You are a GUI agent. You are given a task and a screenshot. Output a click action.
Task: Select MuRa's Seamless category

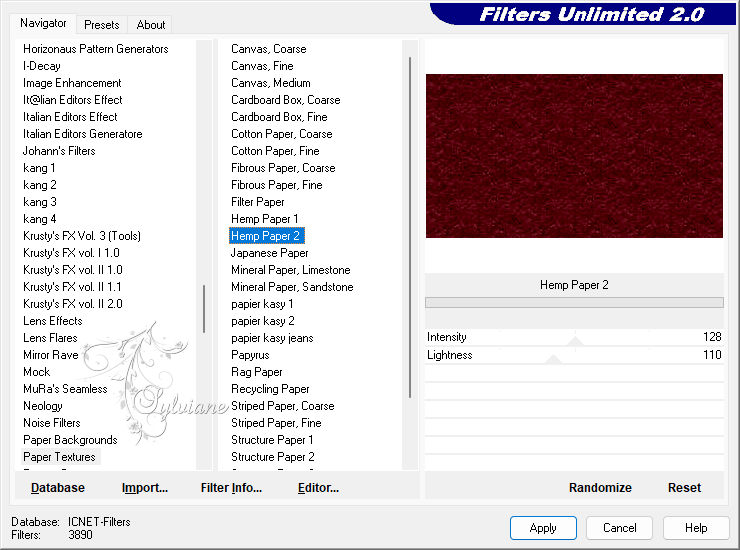[x=65, y=389]
